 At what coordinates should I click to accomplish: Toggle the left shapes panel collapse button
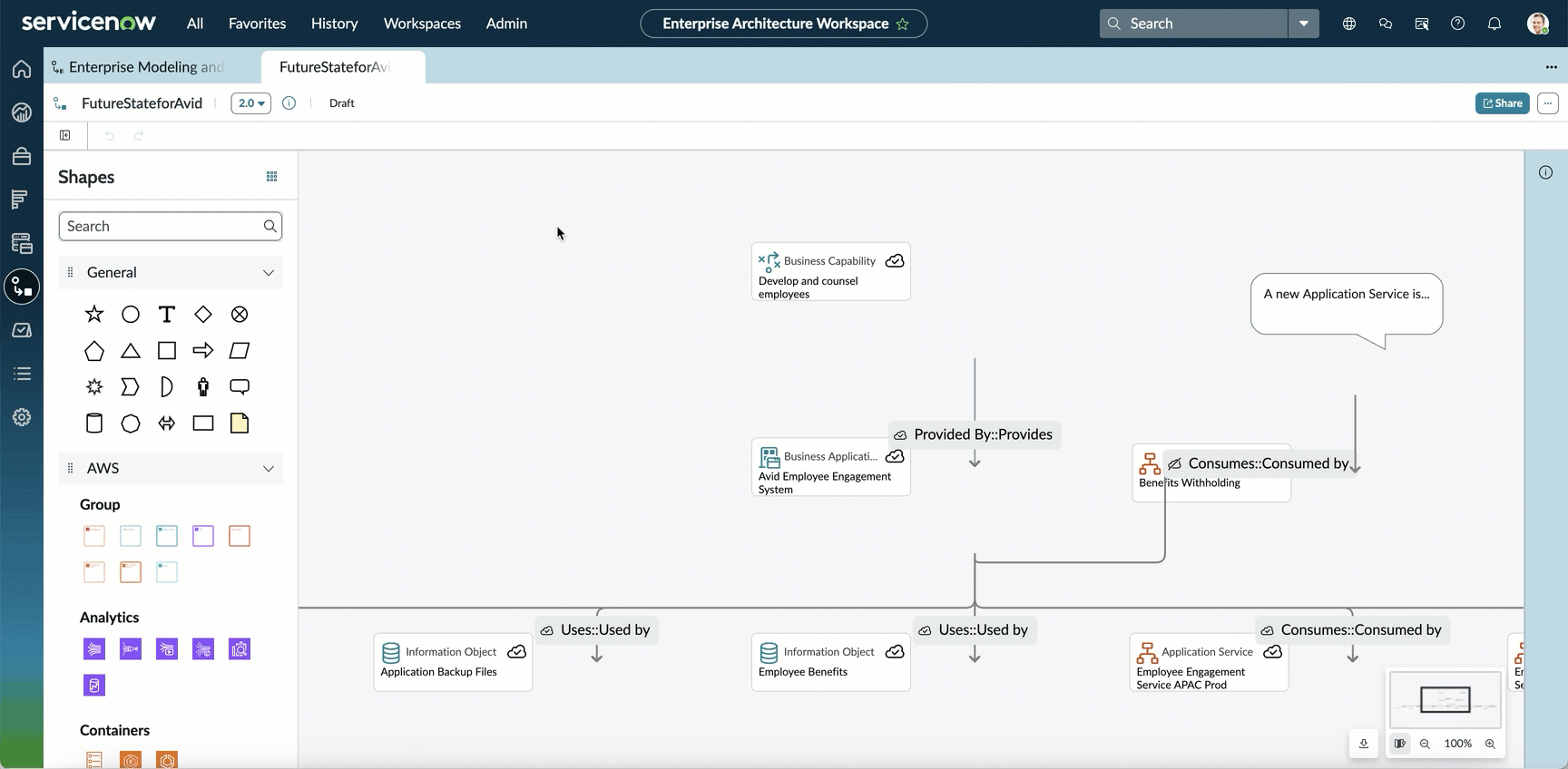(x=65, y=135)
